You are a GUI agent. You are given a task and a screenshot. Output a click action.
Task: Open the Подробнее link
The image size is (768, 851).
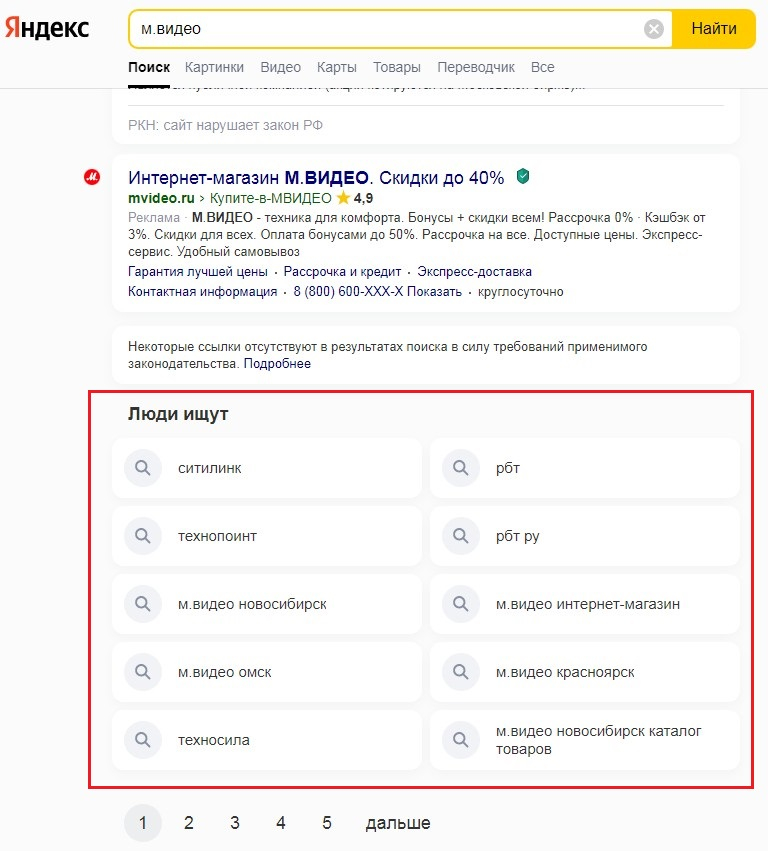tap(277, 364)
